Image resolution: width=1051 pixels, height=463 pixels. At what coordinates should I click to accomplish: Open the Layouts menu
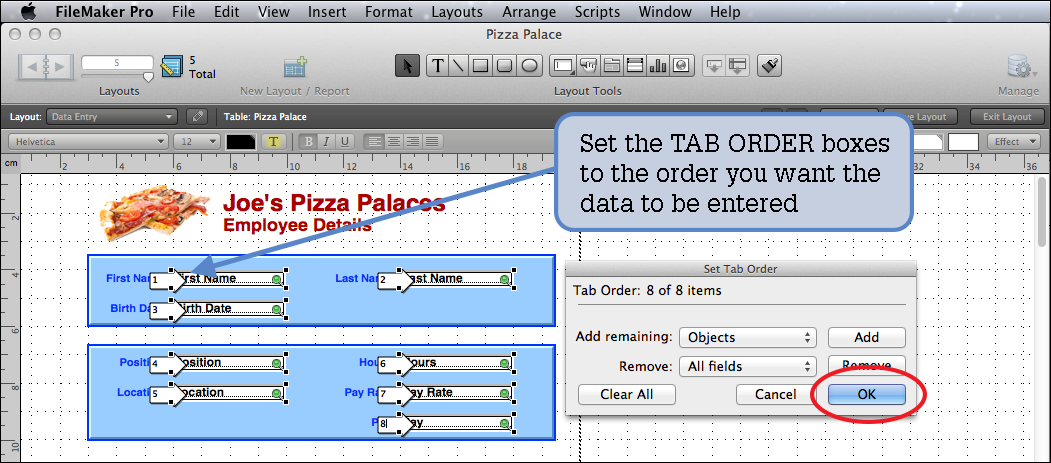457,11
